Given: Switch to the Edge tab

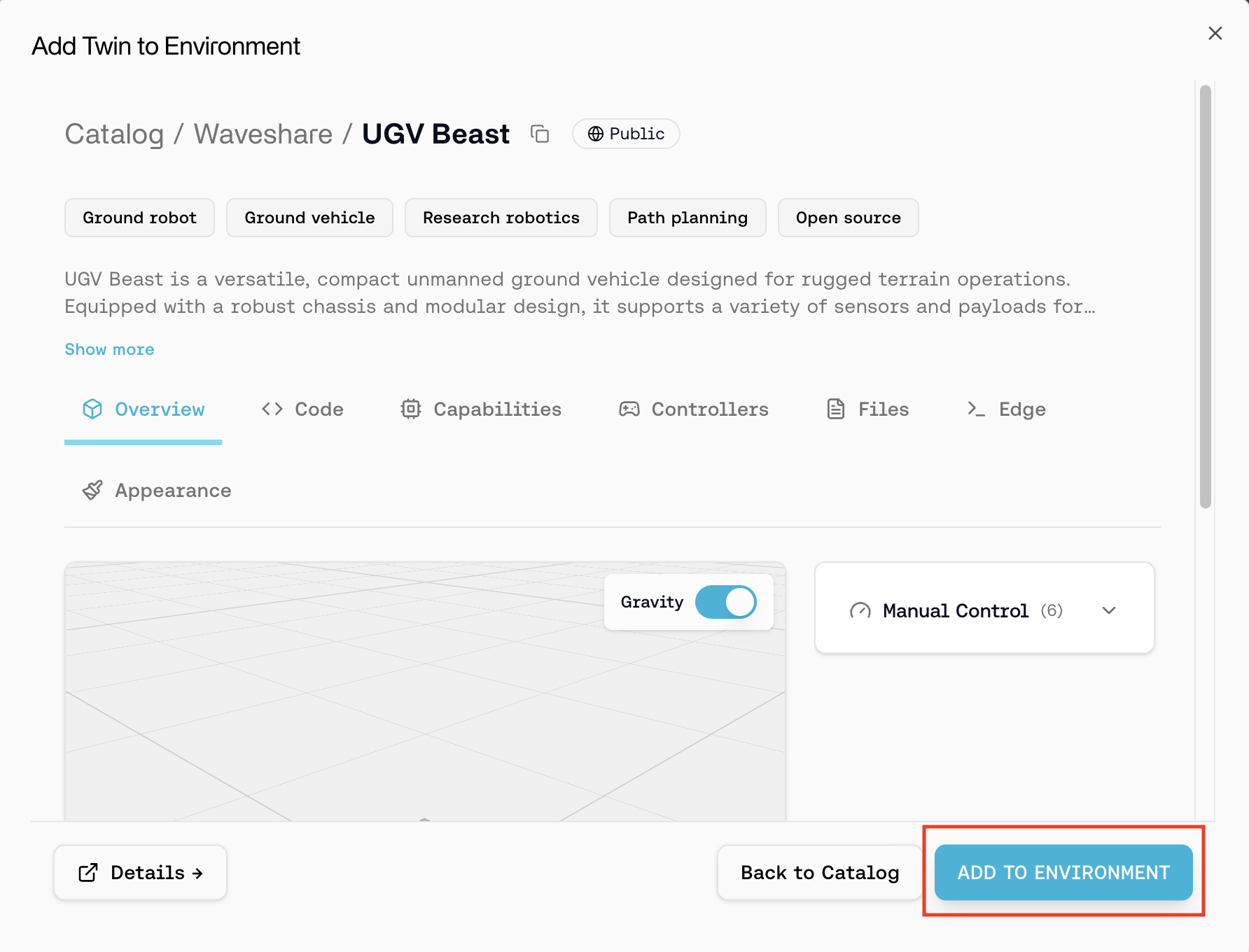Looking at the screenshot, I should 1006,409.
